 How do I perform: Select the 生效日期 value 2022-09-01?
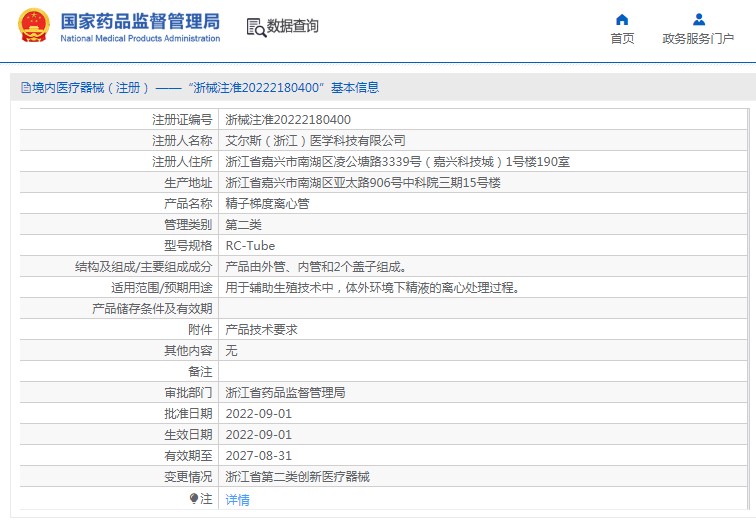[259, 435]
